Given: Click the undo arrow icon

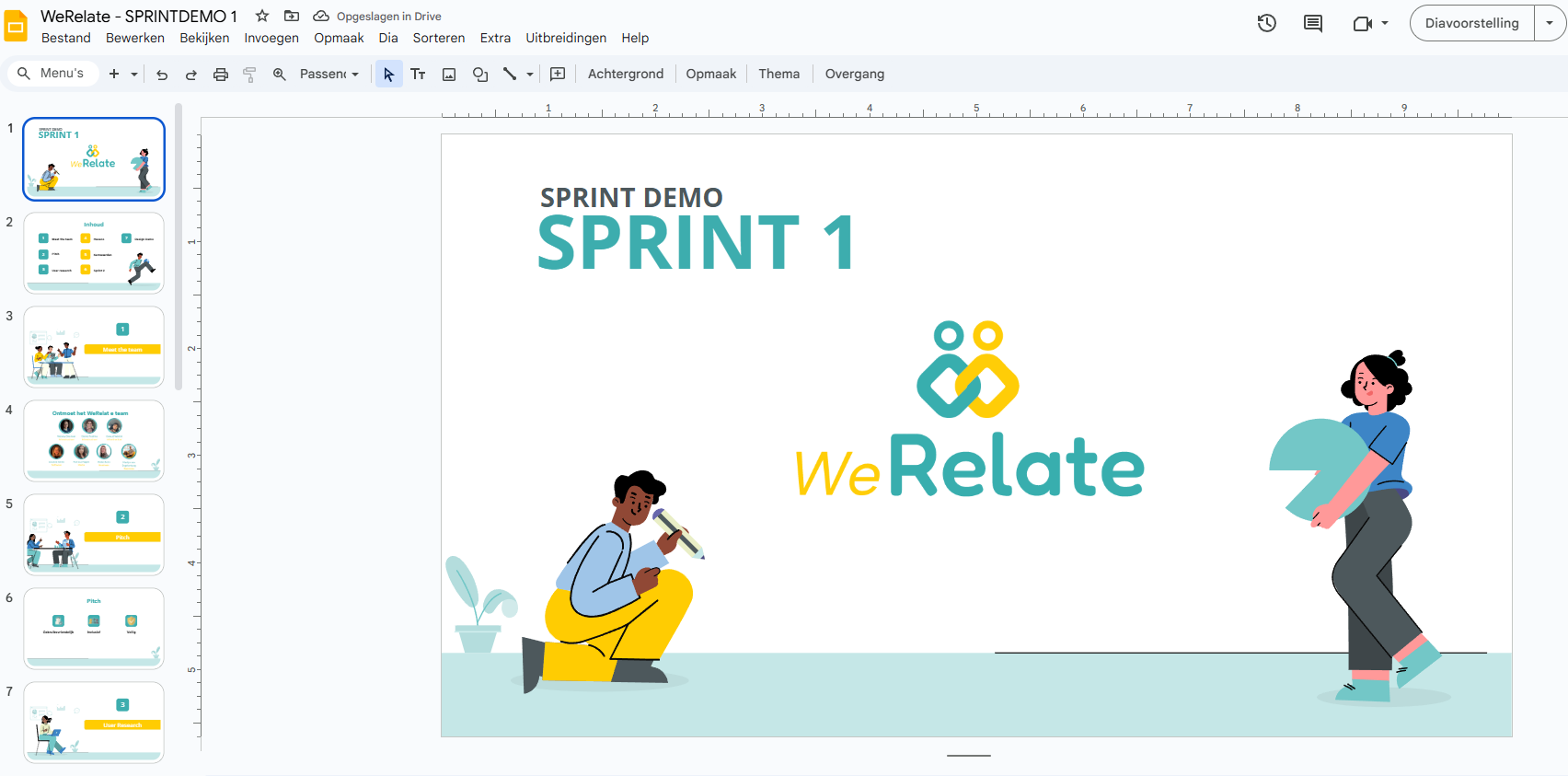Looking at the screenshot, I should click(x=162, y=75).
